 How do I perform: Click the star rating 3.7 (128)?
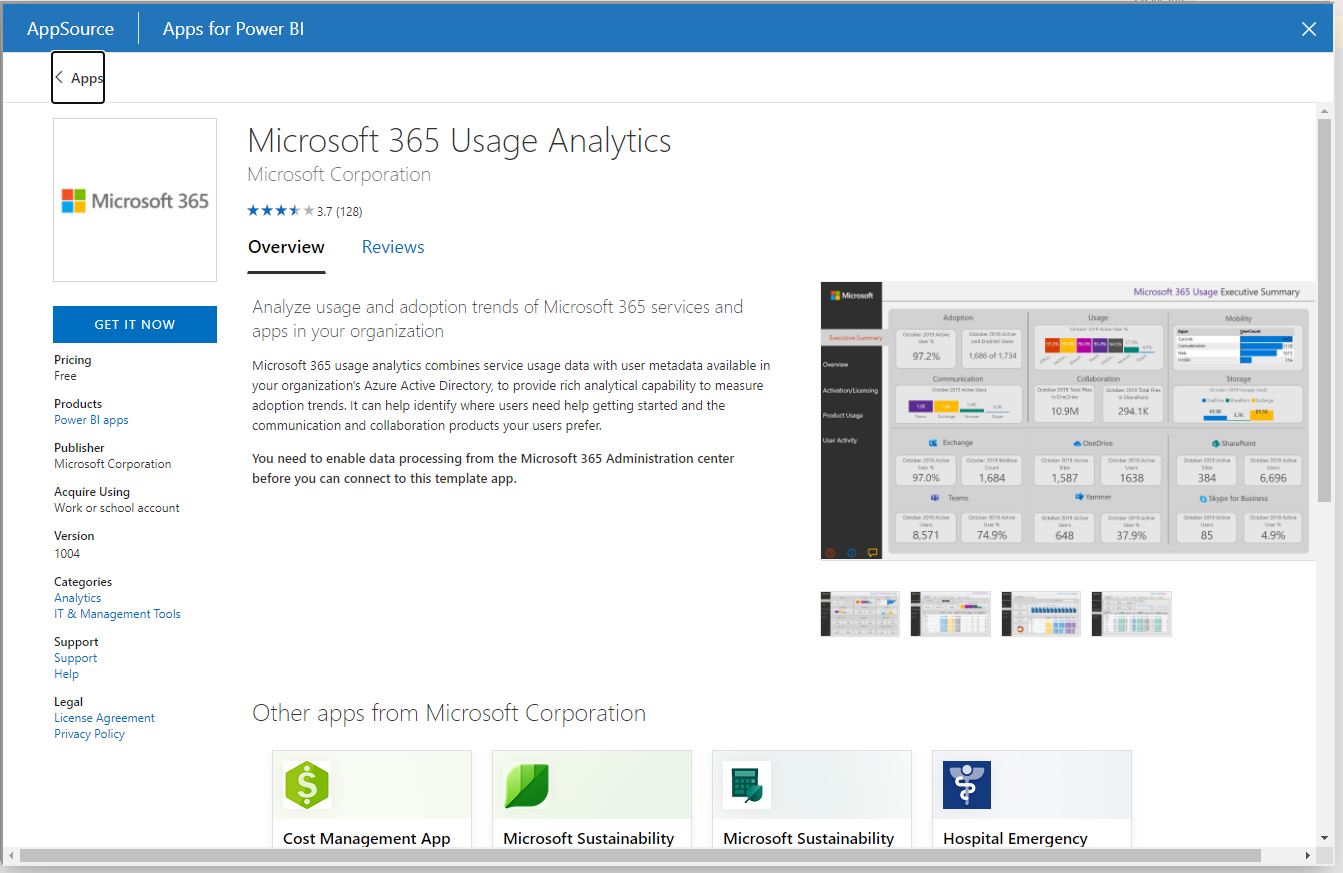(305, 211)
